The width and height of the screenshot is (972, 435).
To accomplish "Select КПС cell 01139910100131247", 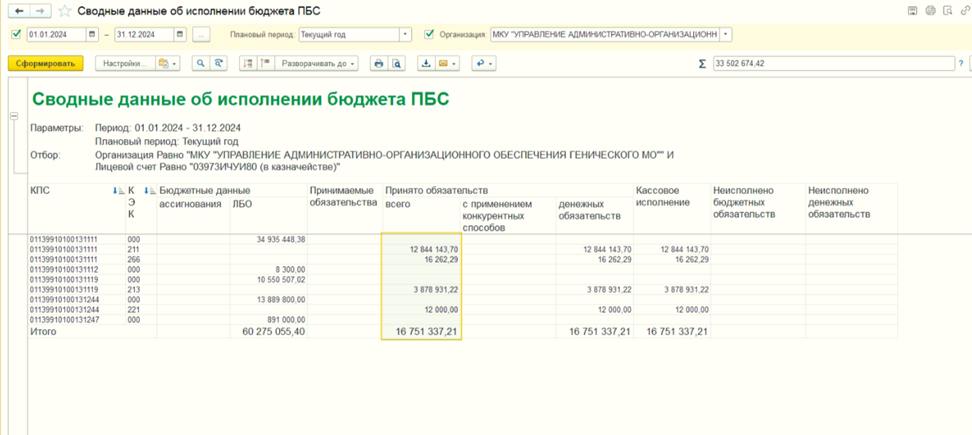I will (x=76, y=320).
